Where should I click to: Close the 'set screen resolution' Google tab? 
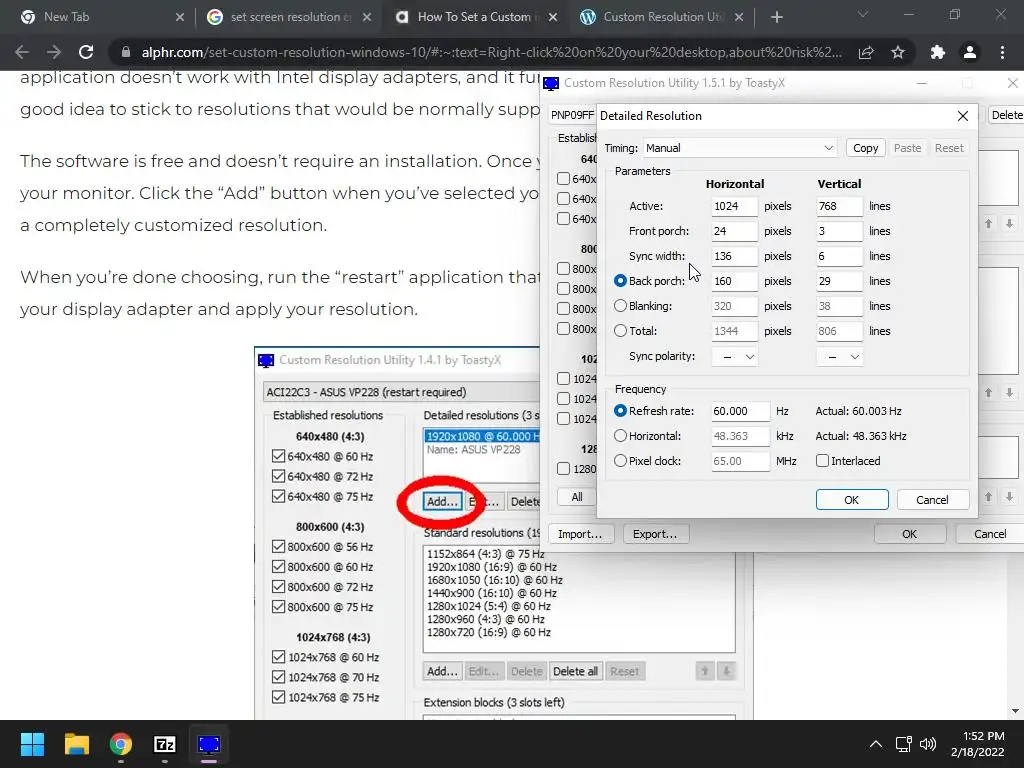[367, 17]
